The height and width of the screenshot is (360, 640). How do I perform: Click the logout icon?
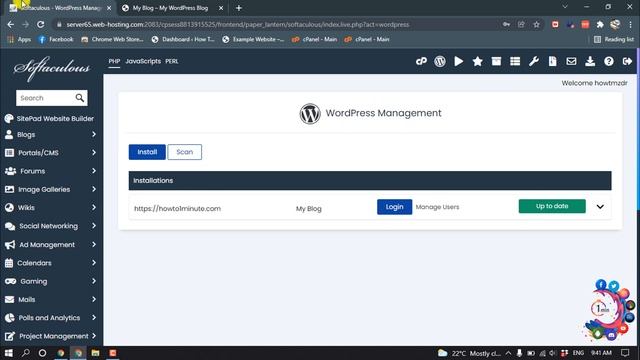[627, 61]
